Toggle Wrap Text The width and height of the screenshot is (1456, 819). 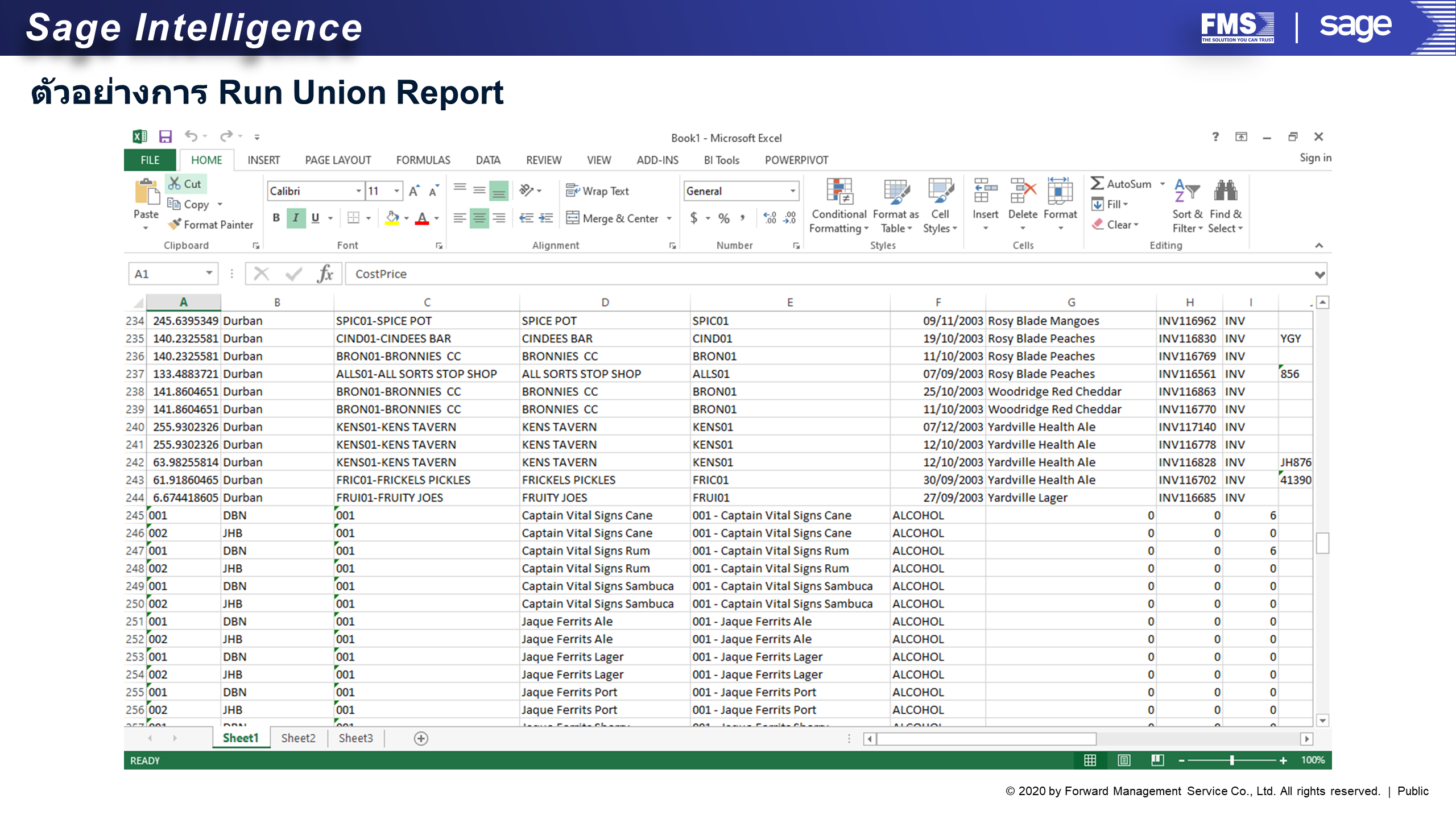597,191
